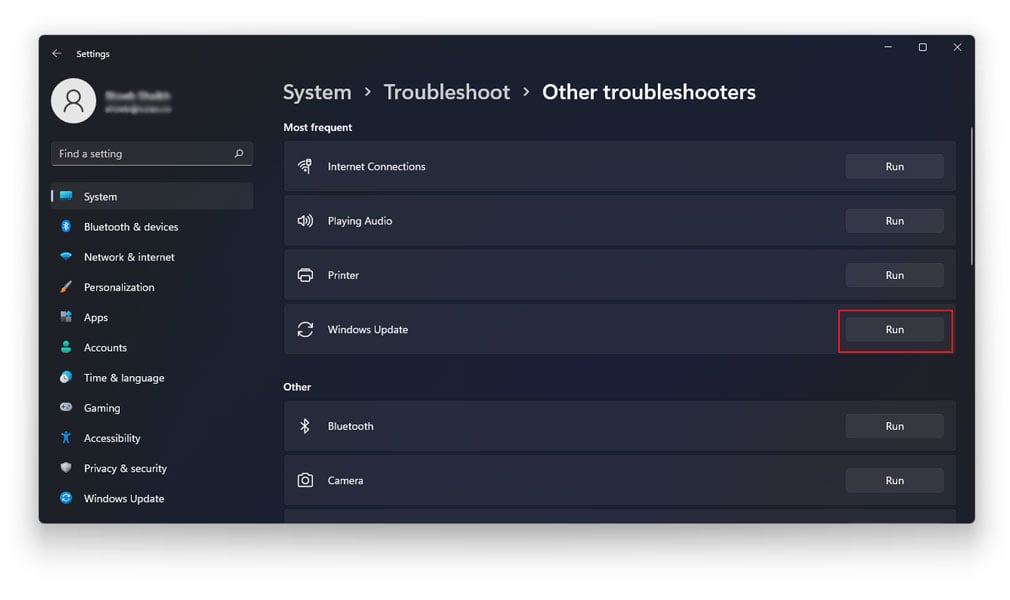Click the Camera troubleshooter row icon
This screenshot has height=600, width=1010.
click(x=305, y=480)
